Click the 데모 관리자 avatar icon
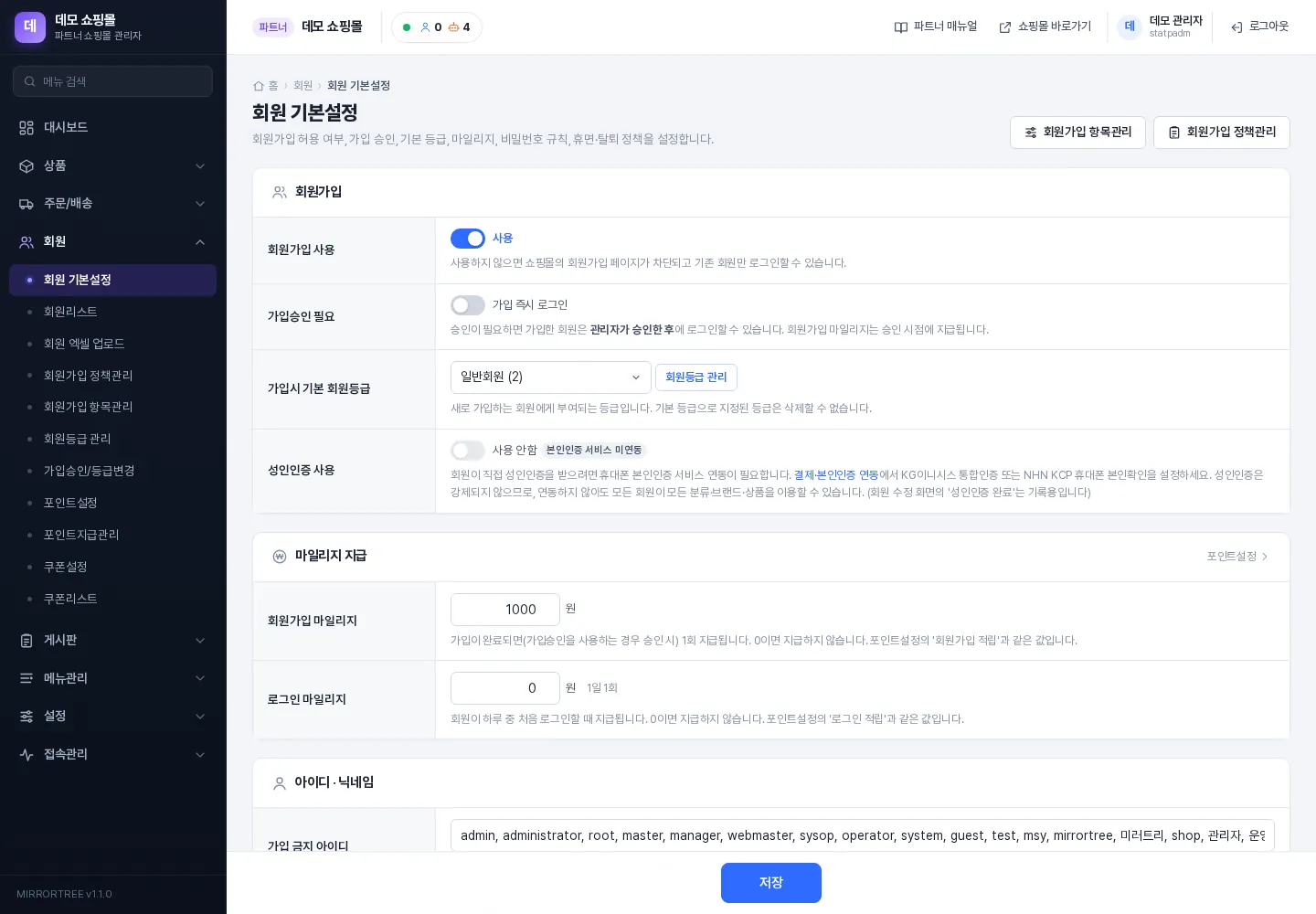The image size is (1316, 914). [1130, 27]
